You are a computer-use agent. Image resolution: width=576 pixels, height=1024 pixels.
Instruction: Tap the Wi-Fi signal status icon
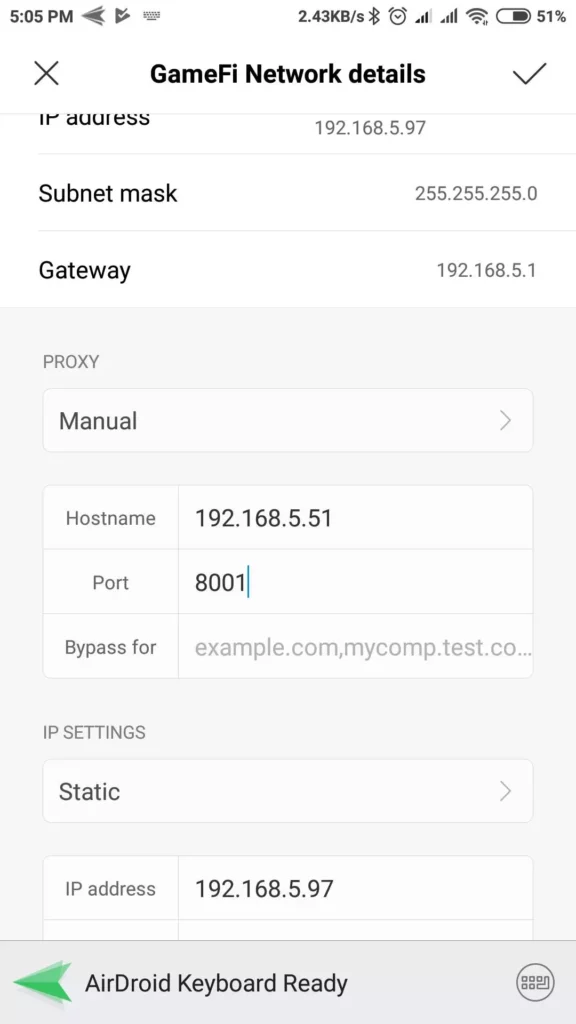[477, 16]
